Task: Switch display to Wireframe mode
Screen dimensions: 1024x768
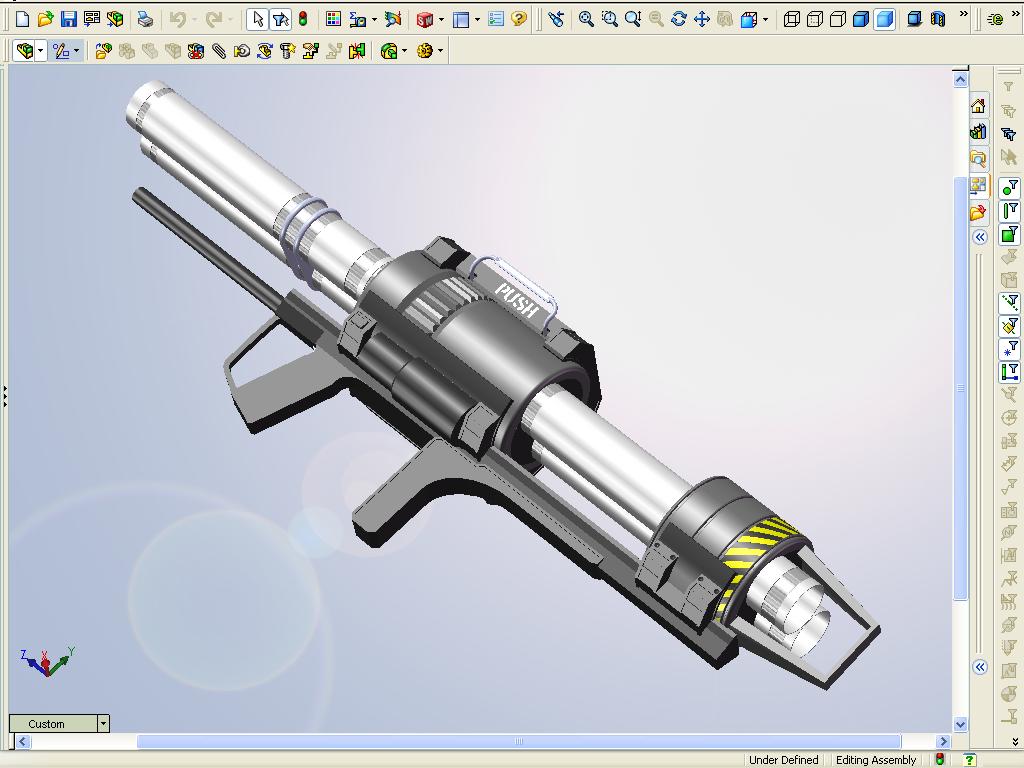Action: (x=792, y=19)
